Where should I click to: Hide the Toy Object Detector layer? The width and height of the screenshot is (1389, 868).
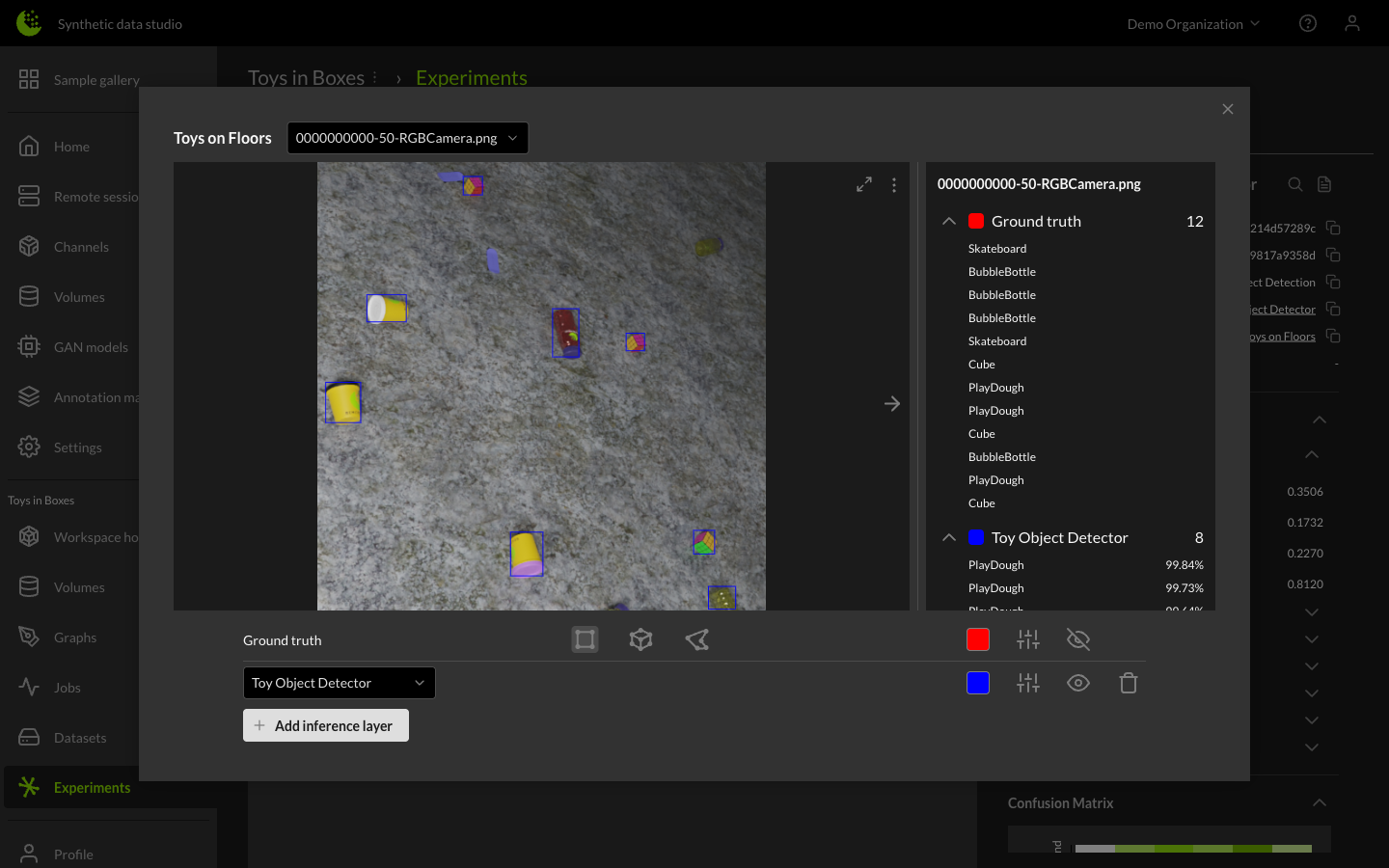[1078, 683]
